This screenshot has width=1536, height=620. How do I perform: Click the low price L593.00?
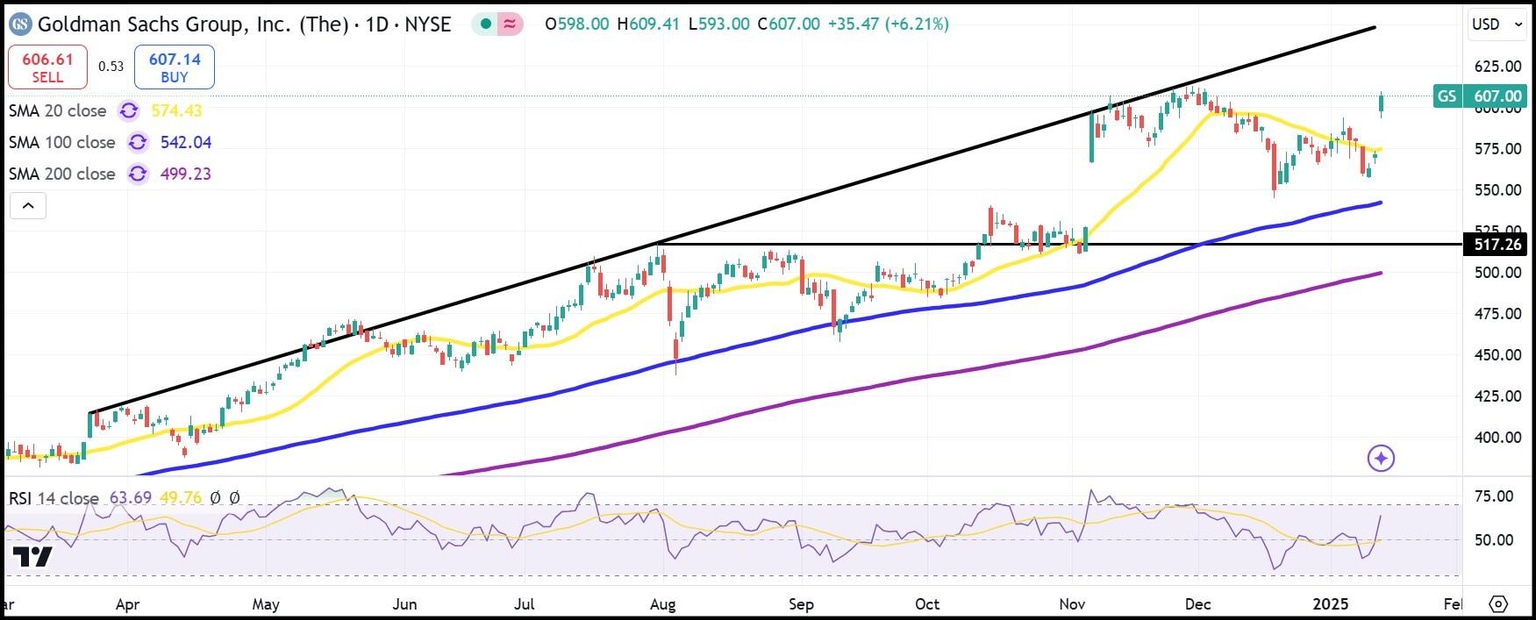pos(721,23)
